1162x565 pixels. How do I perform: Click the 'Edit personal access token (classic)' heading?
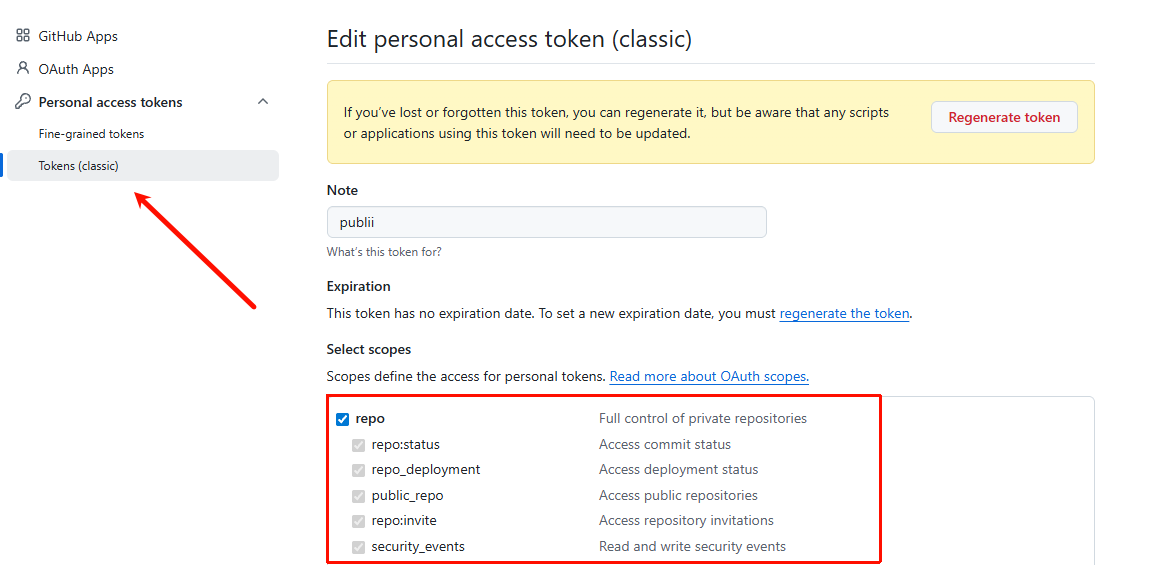coord(509,40)
